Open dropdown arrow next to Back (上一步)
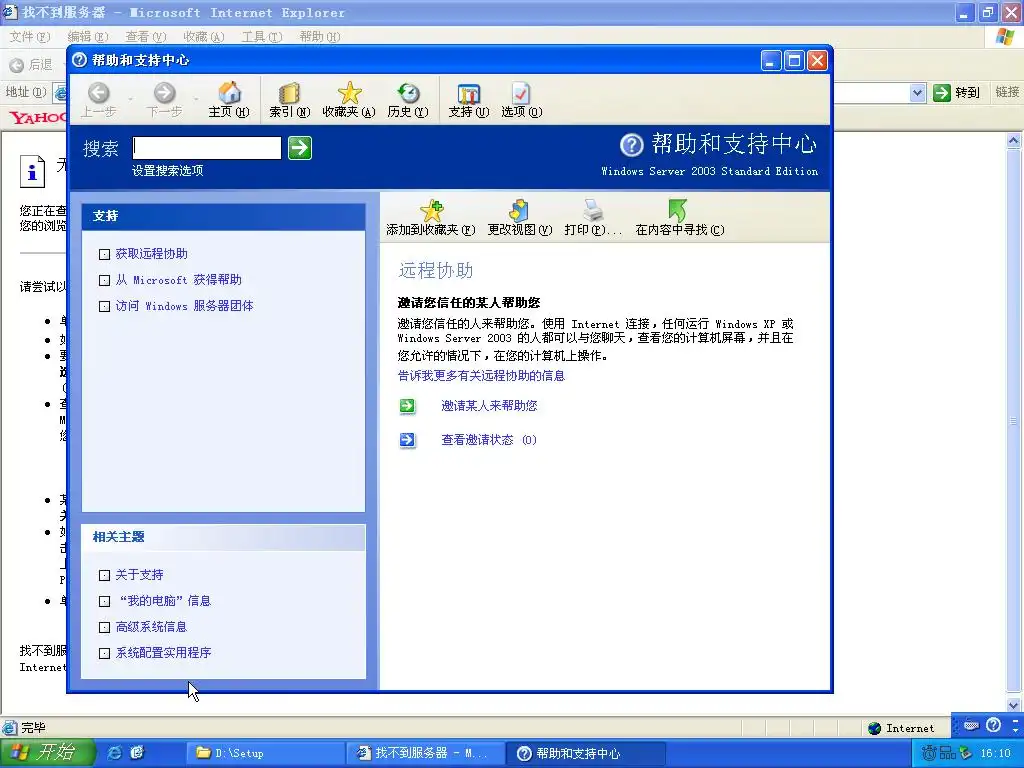The width and height of the screenshot is (1024, 768). pyautogui.click(x=131, y=99)
